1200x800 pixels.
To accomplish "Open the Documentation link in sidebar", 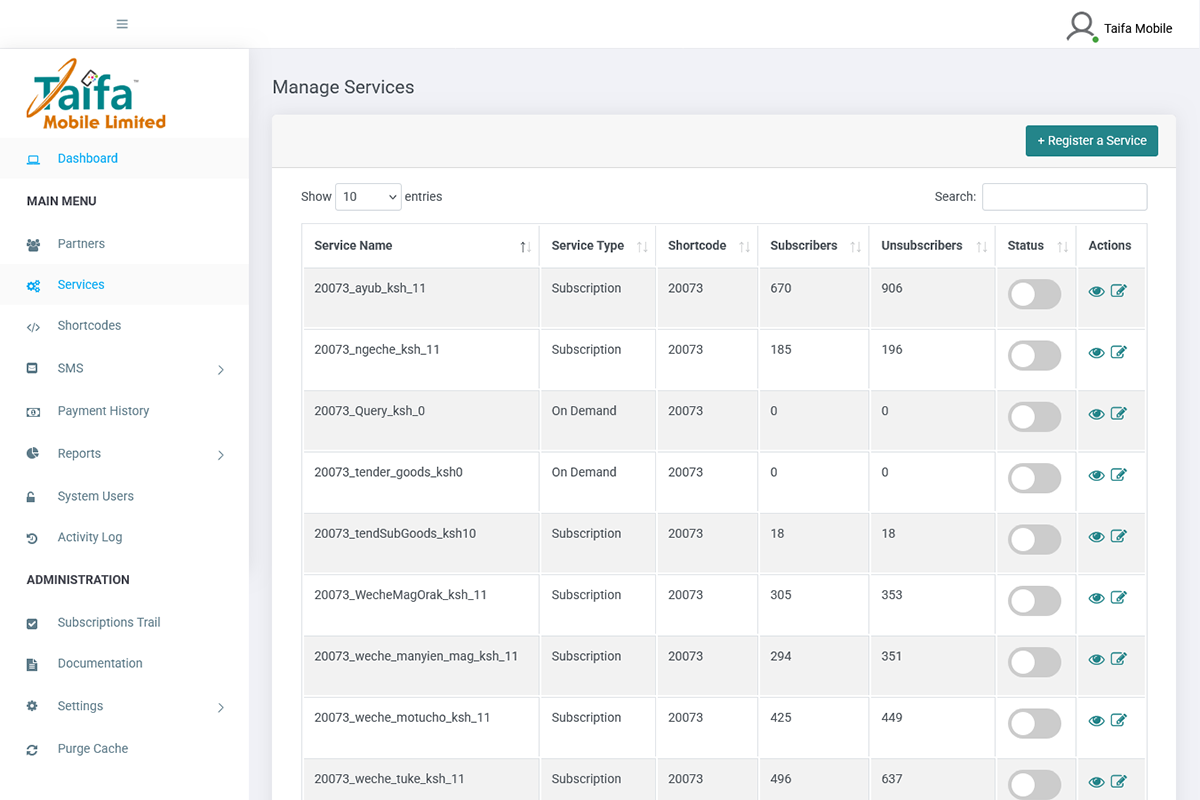I will 100,664.
